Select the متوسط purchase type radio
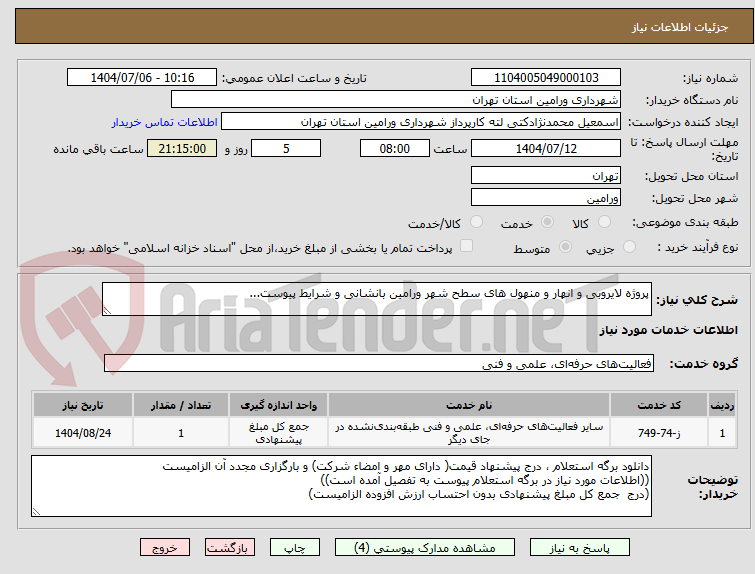Screen dimensions: 755x574 pyautogui.click(x=565, y=247)
